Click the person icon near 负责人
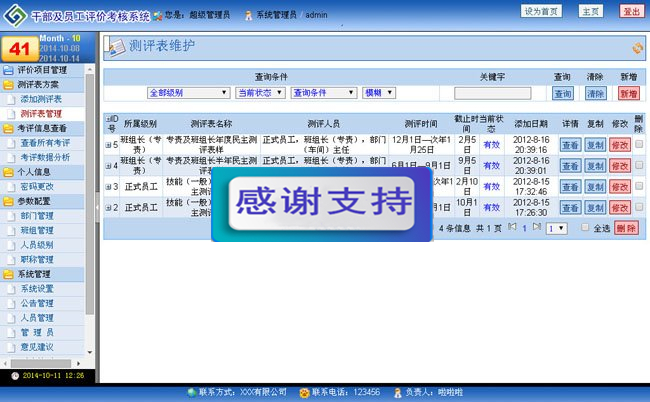650x402 pixels. pyautogui.click(x=398, y=392)
